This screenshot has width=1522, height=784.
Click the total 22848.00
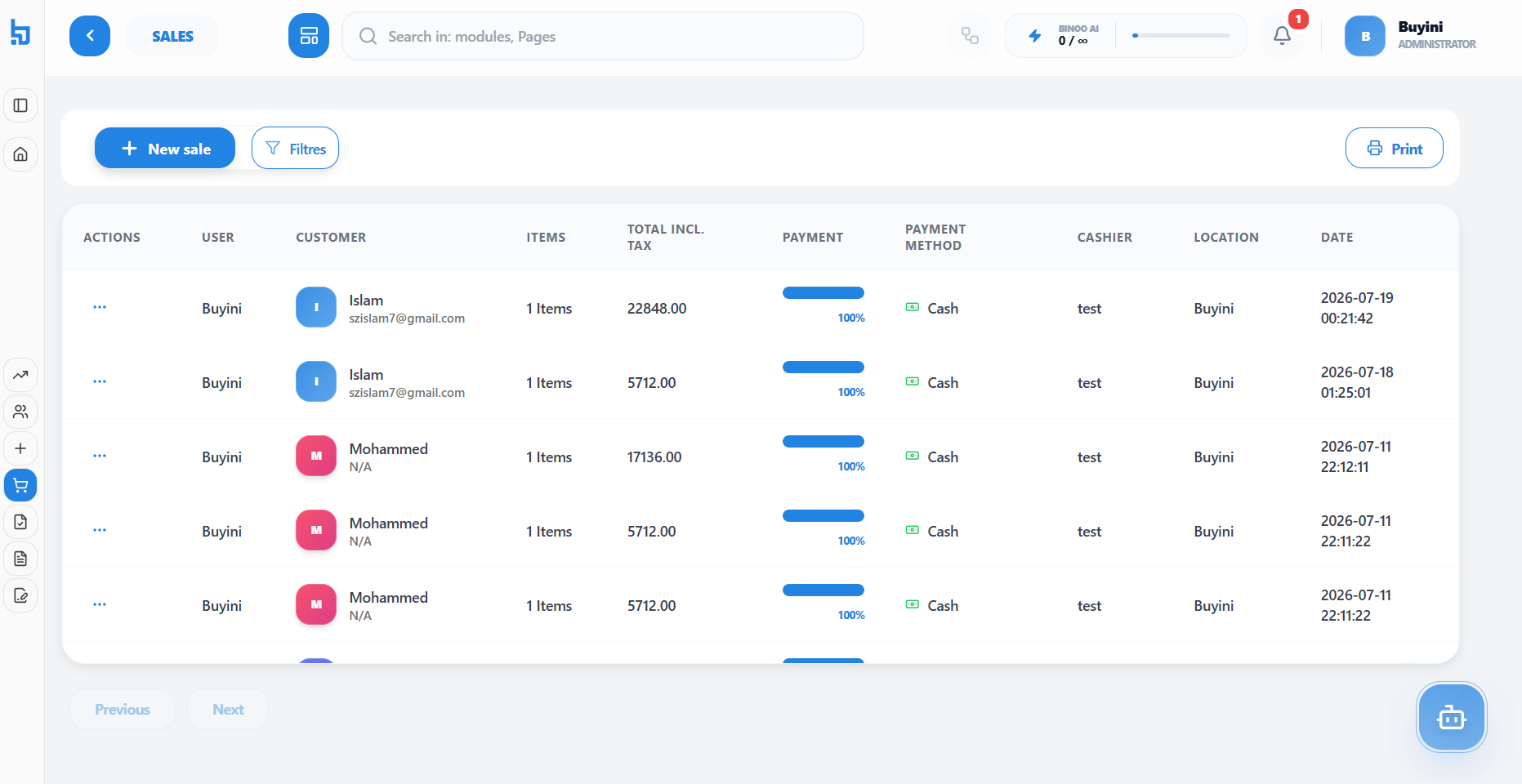[x=657, y=309]
